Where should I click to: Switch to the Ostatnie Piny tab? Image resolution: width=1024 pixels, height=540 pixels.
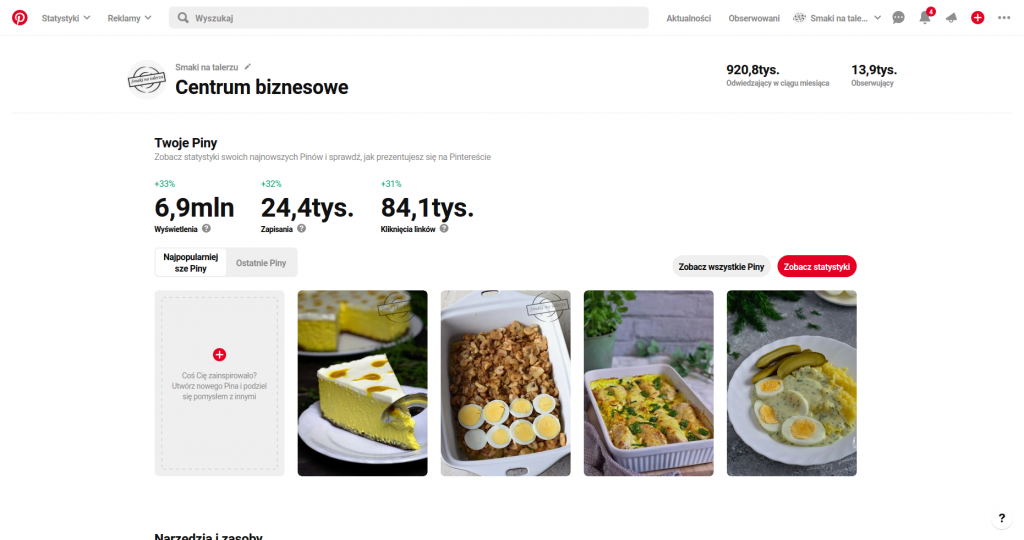click(x=261, y=262)
